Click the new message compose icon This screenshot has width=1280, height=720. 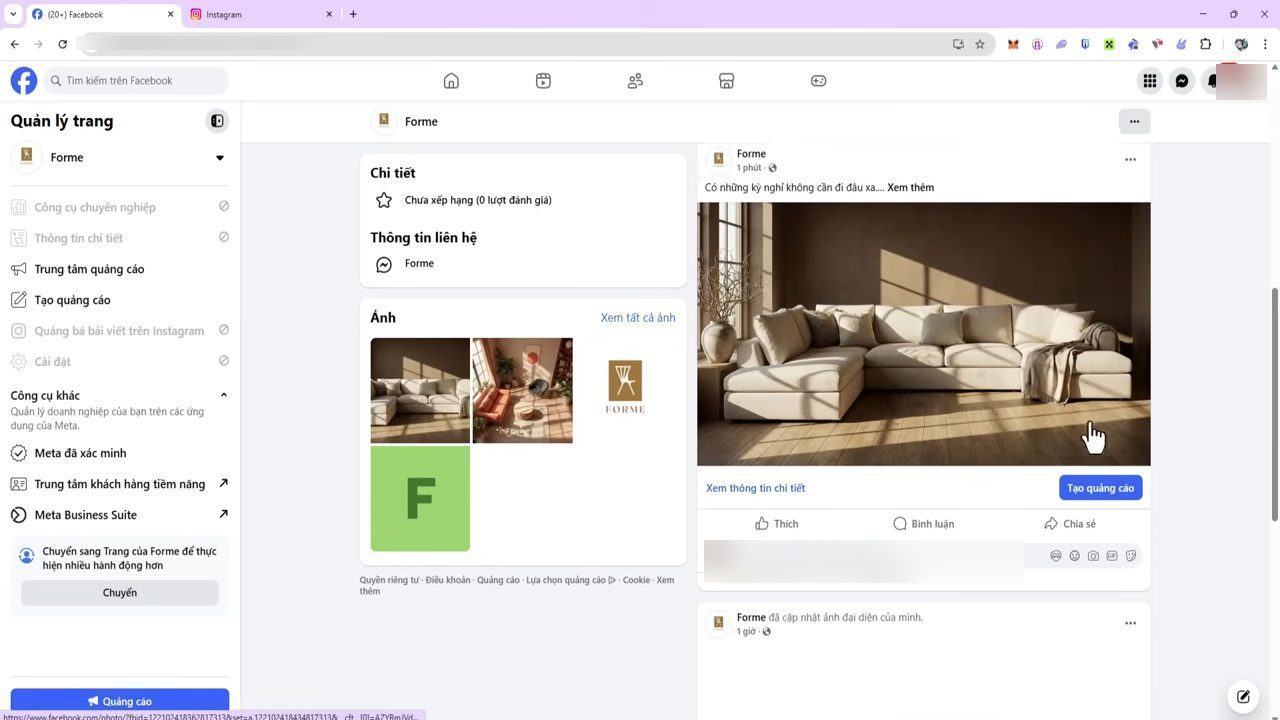point(1243,697)
